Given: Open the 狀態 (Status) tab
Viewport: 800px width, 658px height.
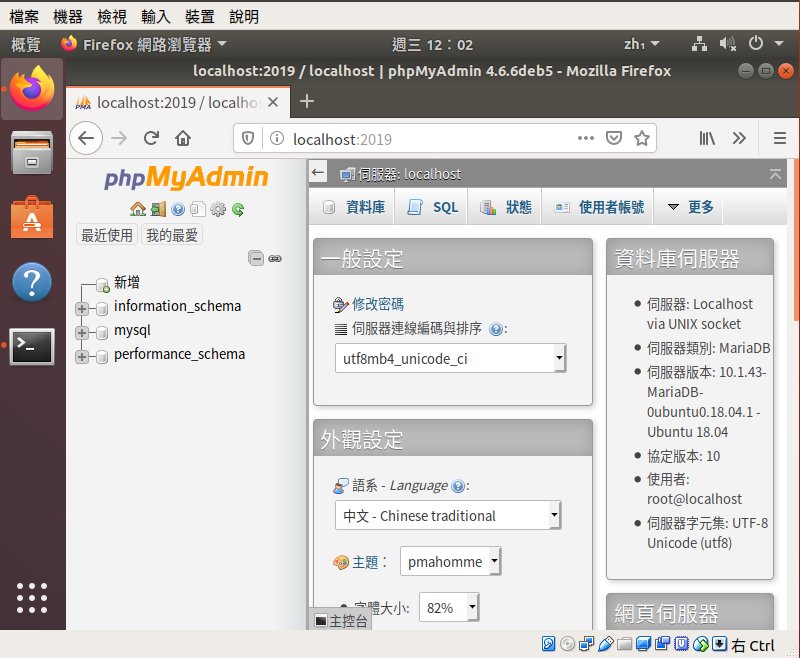Looking at the screenshot, I should (506, 207).
